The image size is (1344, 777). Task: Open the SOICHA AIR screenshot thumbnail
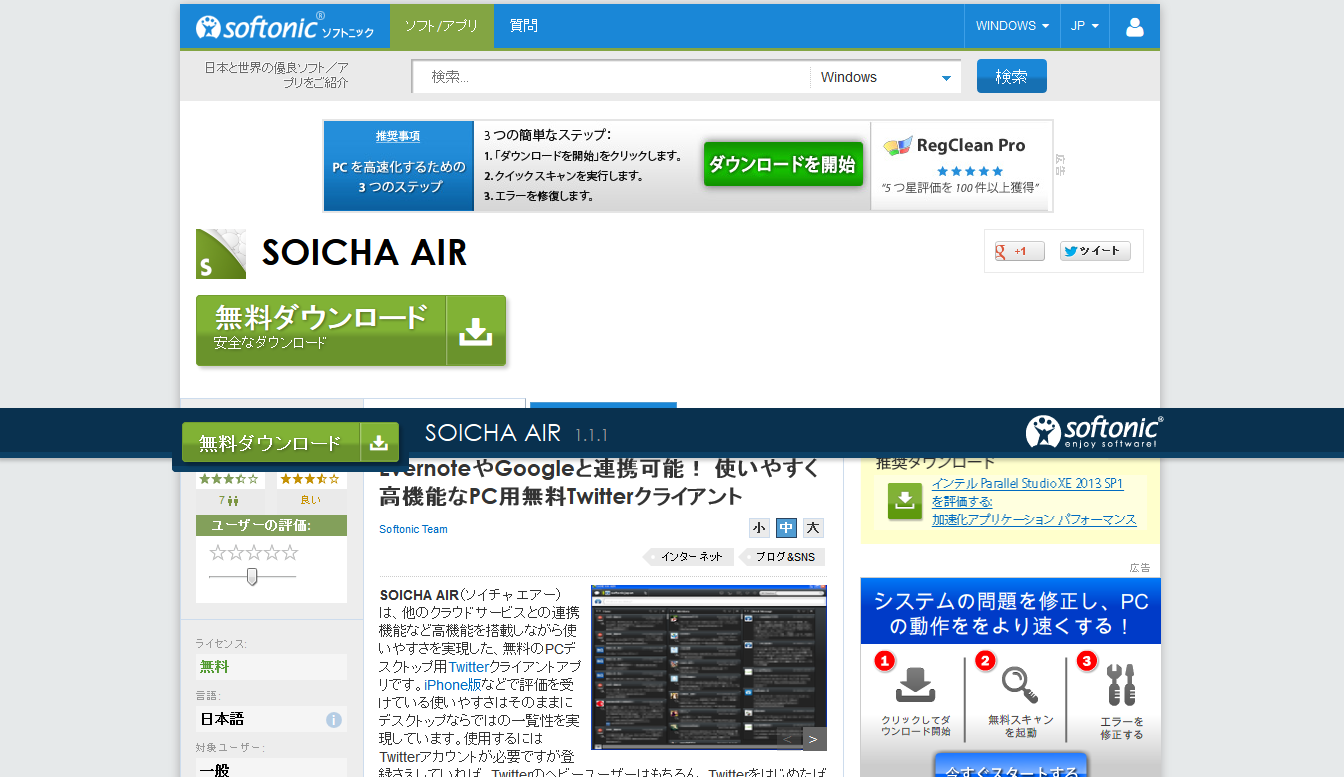[709, 667]
